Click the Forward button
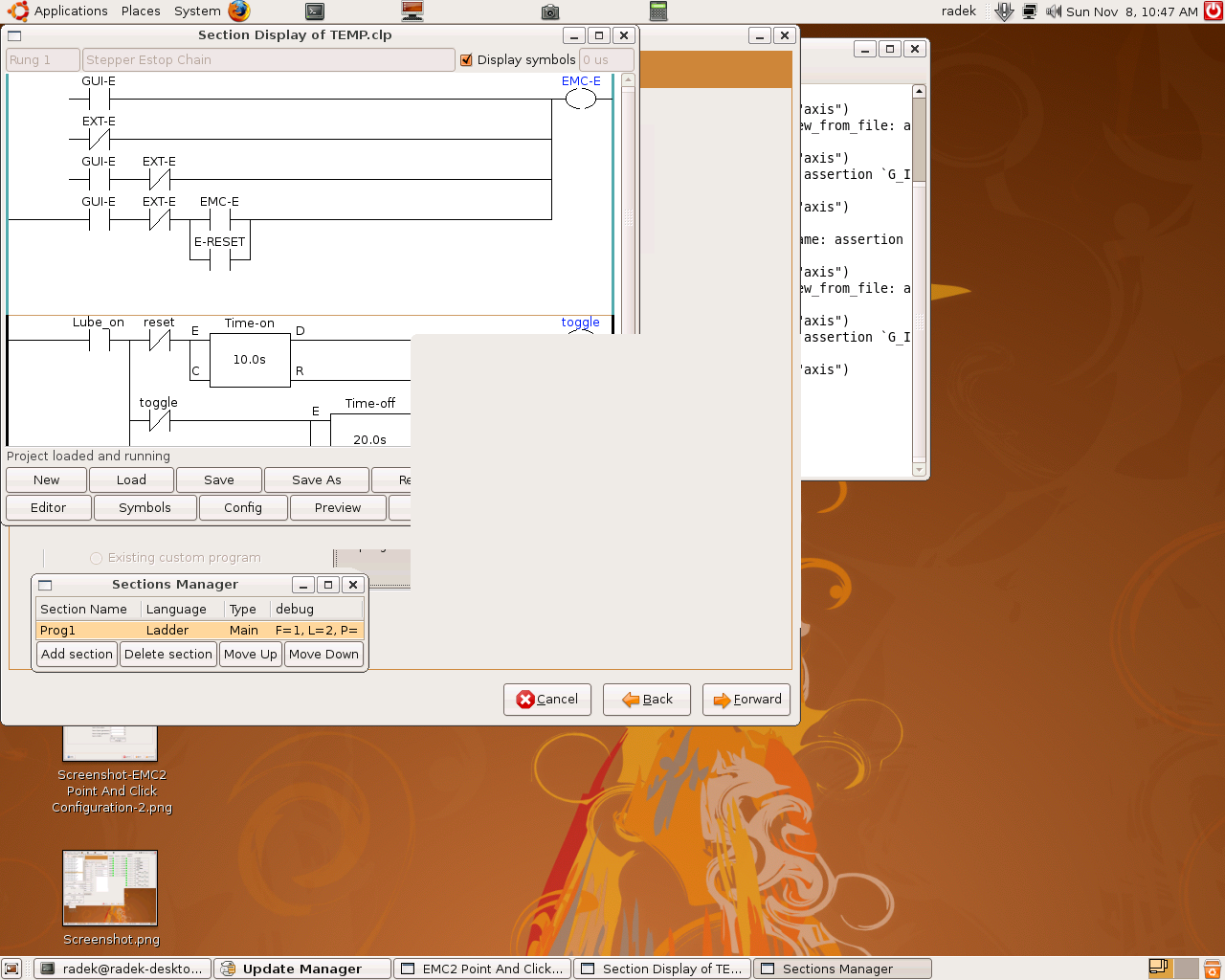Viewport: 1225px width, 980px height. point(746,700)
